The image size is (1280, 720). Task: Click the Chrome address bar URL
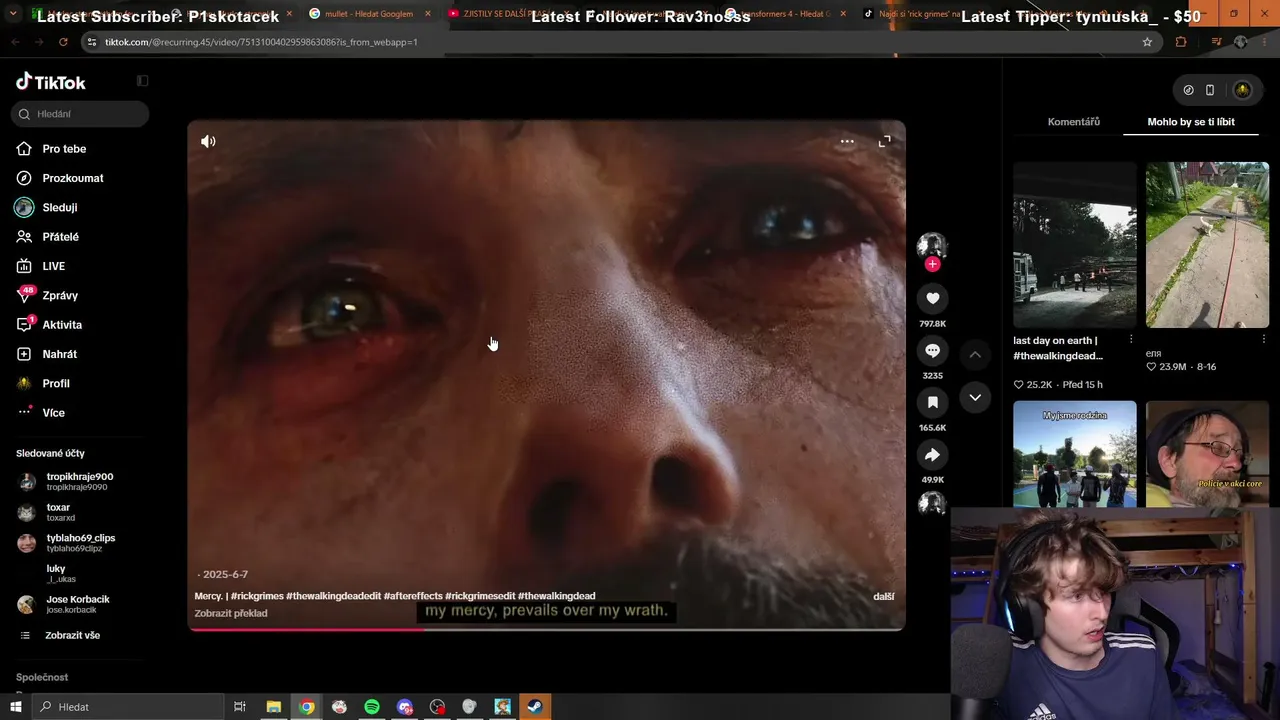[261, 42]
